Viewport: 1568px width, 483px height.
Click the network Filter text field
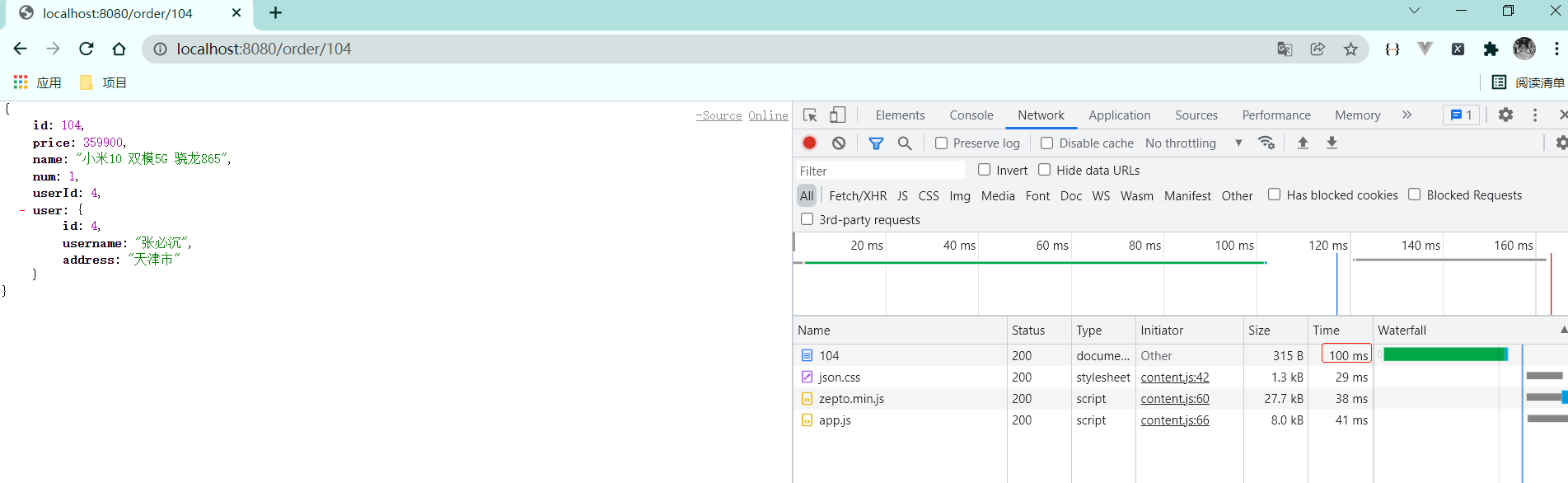pyautogui.click(x=880, y=171)
